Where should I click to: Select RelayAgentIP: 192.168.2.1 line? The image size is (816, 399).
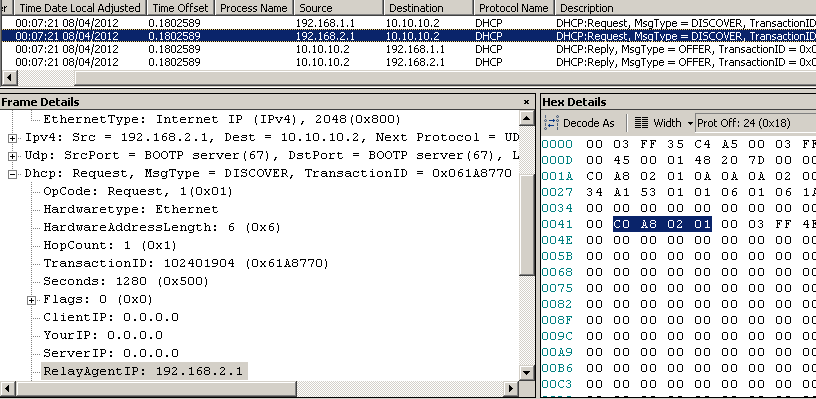(x=144, y=371)
